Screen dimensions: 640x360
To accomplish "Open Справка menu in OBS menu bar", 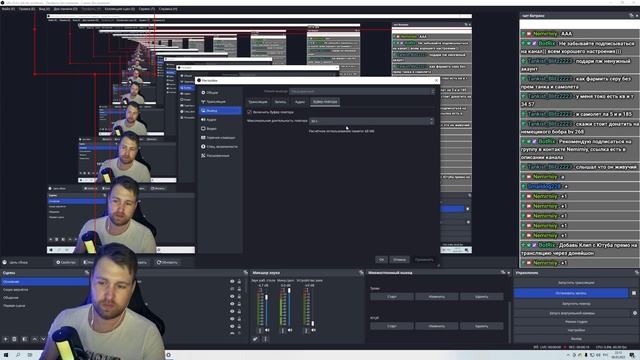I will pyautogui.click(x=168, y=9).
